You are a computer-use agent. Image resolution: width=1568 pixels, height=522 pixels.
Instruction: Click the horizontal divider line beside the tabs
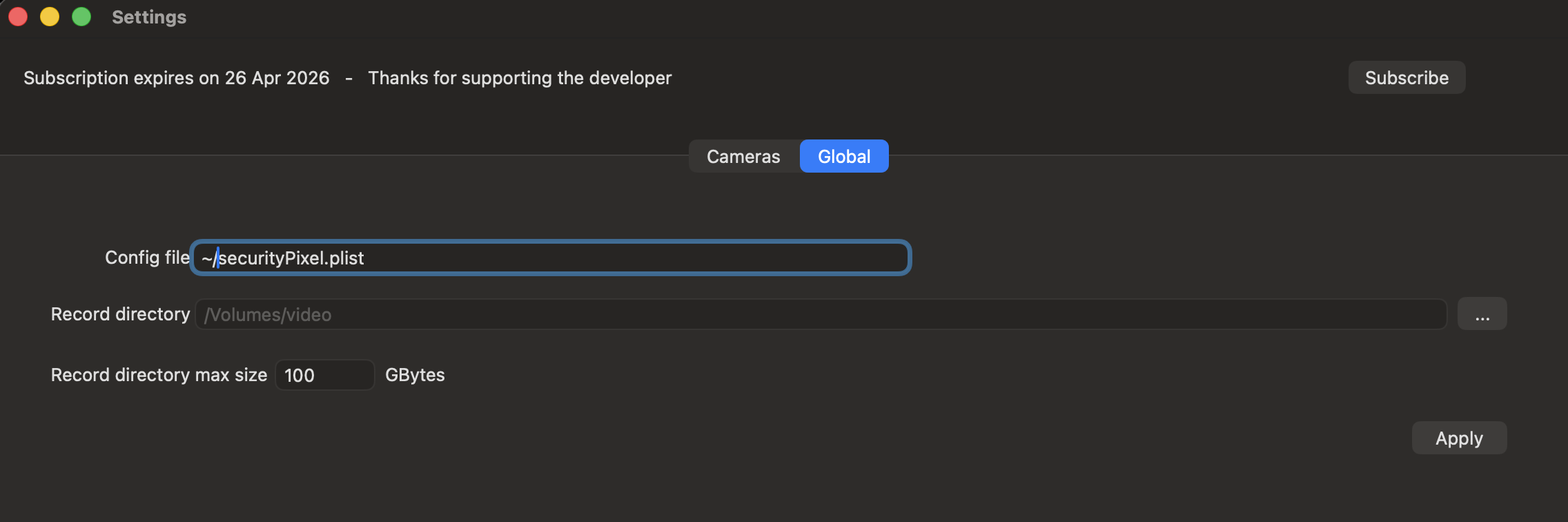point(345,155)
